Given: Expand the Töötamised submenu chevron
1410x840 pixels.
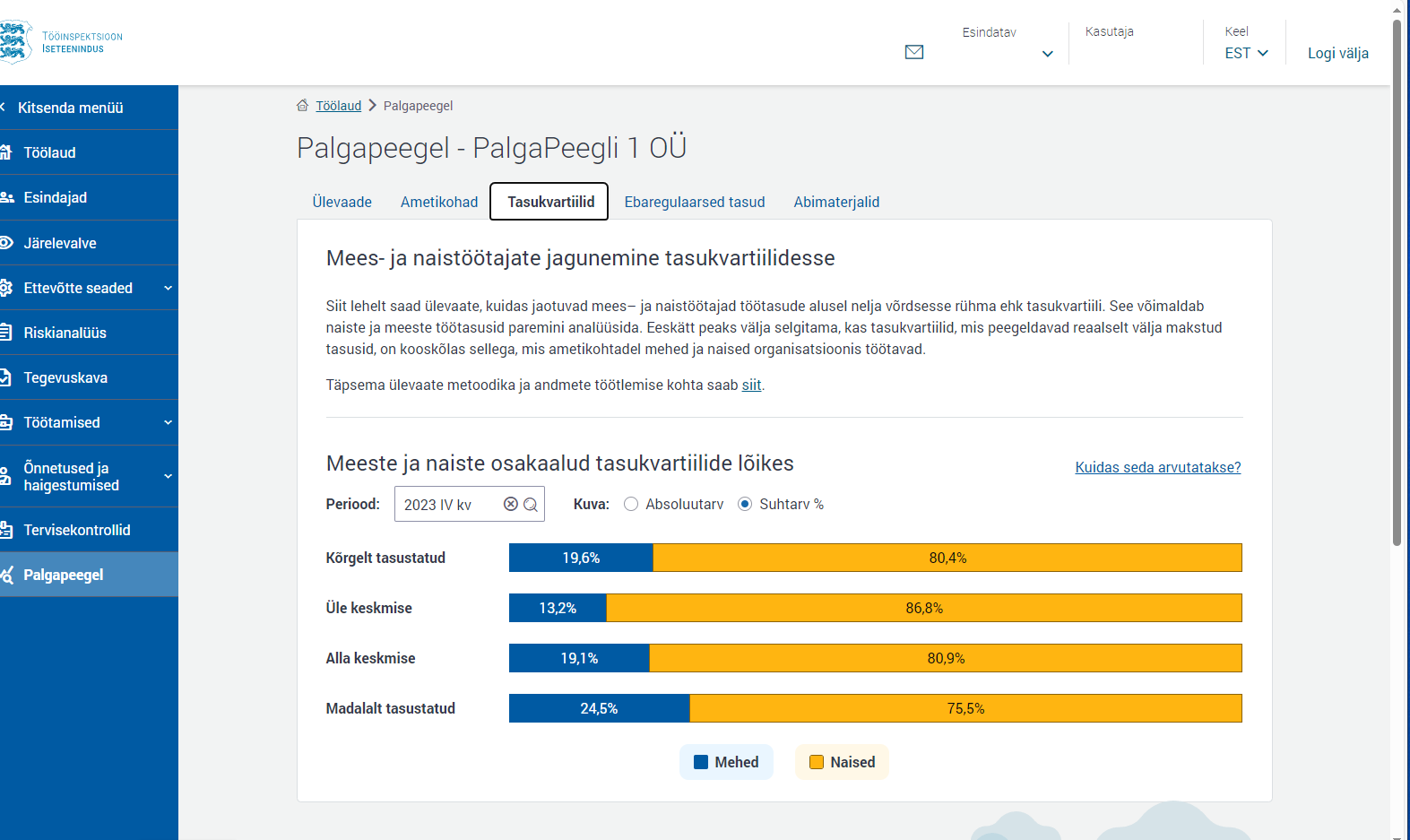Looking at the screenshot, I should tap(168, 422).
